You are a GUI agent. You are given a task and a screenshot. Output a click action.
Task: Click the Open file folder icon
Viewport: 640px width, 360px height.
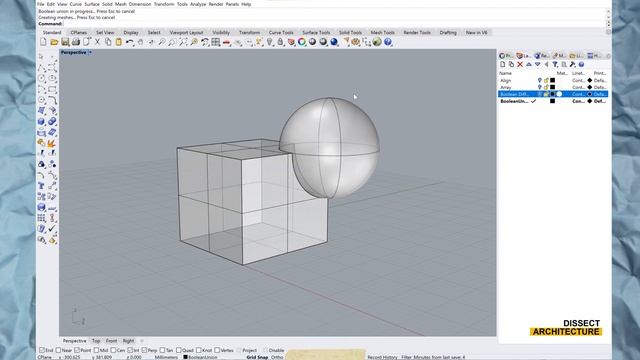[54, 42]
